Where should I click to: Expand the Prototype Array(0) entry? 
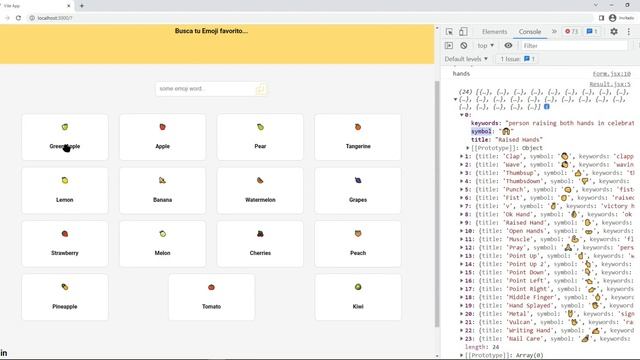(x=462, y=355)
